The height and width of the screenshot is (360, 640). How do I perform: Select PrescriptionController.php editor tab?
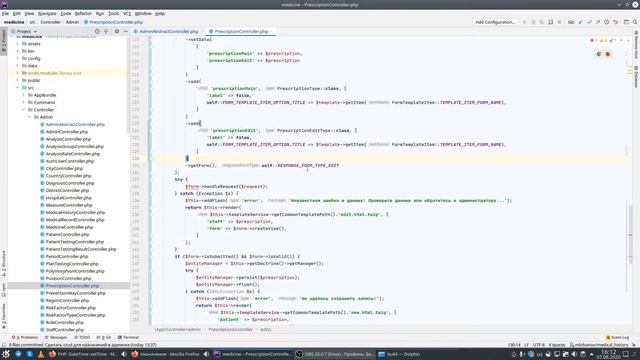click(241, 31)
